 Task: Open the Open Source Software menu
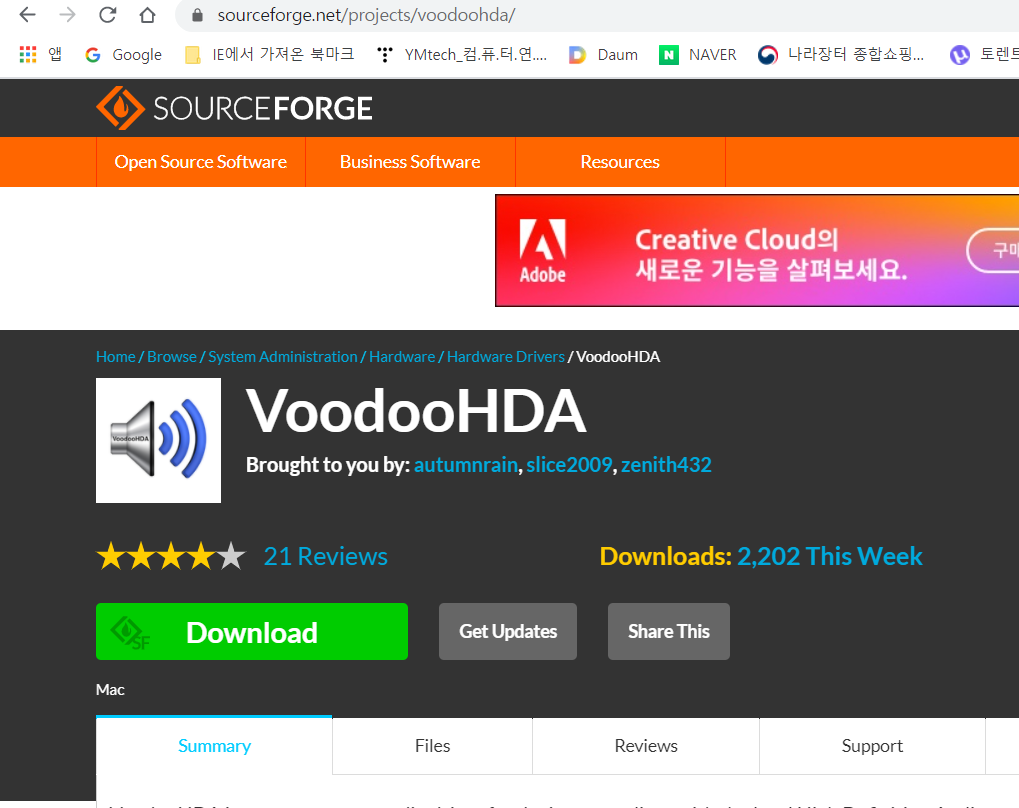[201, 162]
